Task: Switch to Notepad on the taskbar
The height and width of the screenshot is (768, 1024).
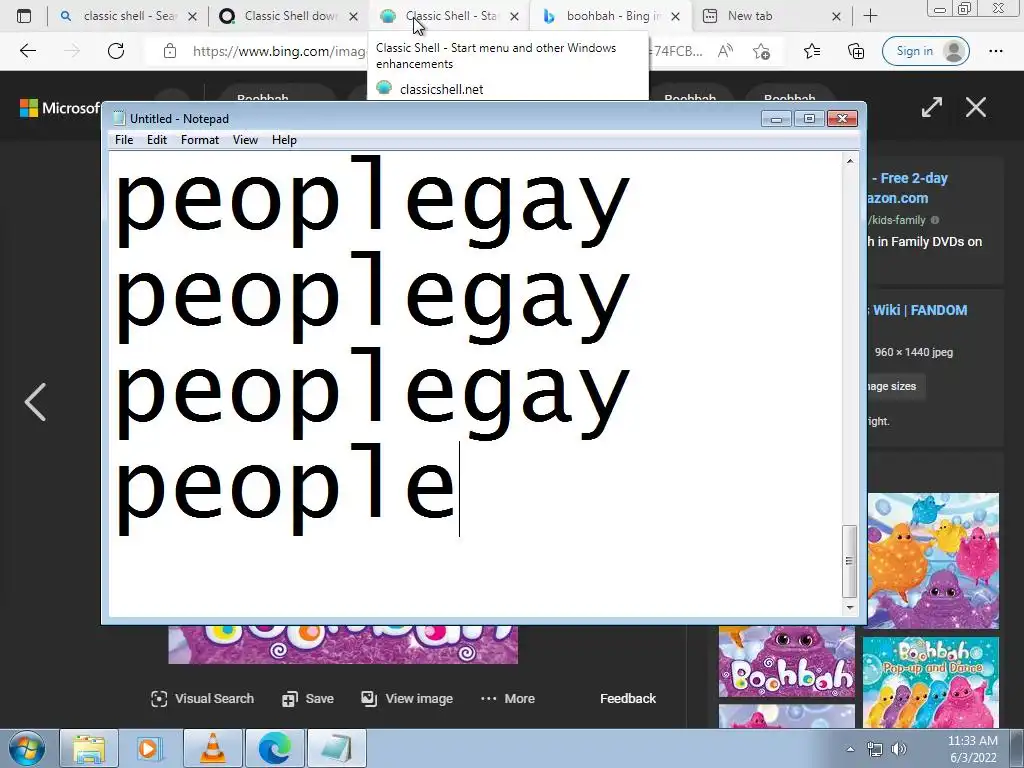Action: (337, 748)
